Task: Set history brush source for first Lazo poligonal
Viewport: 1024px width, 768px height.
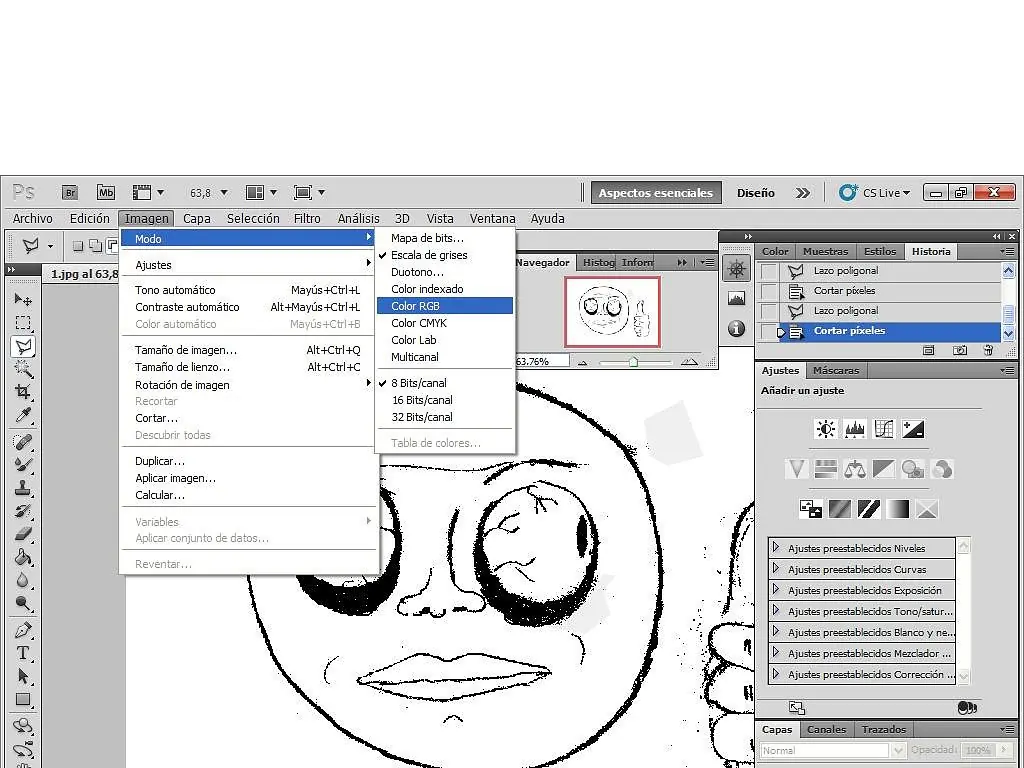Action: [769, 271]
